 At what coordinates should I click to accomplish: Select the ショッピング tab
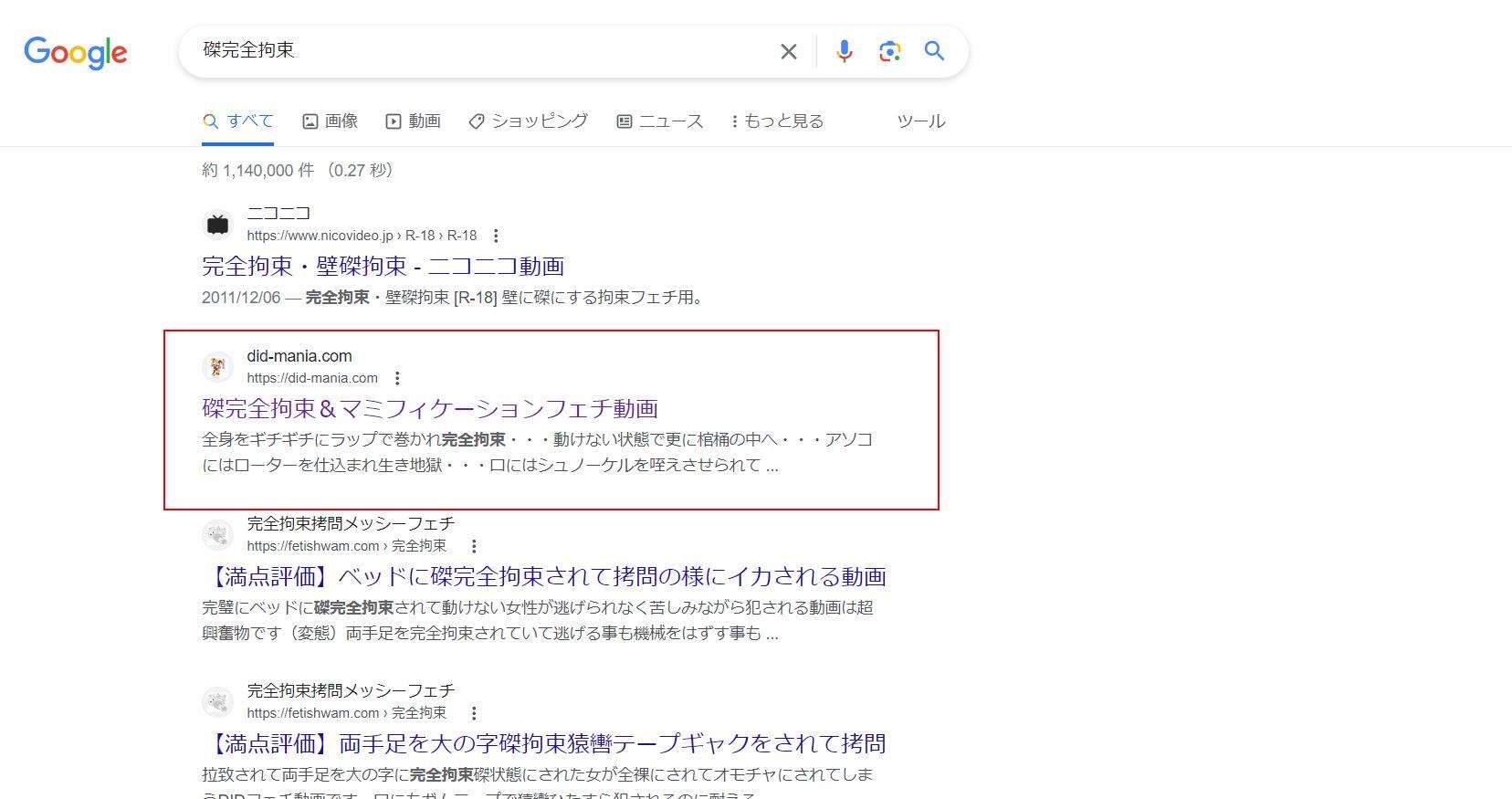pyautogui.click(x=529, y=121)
